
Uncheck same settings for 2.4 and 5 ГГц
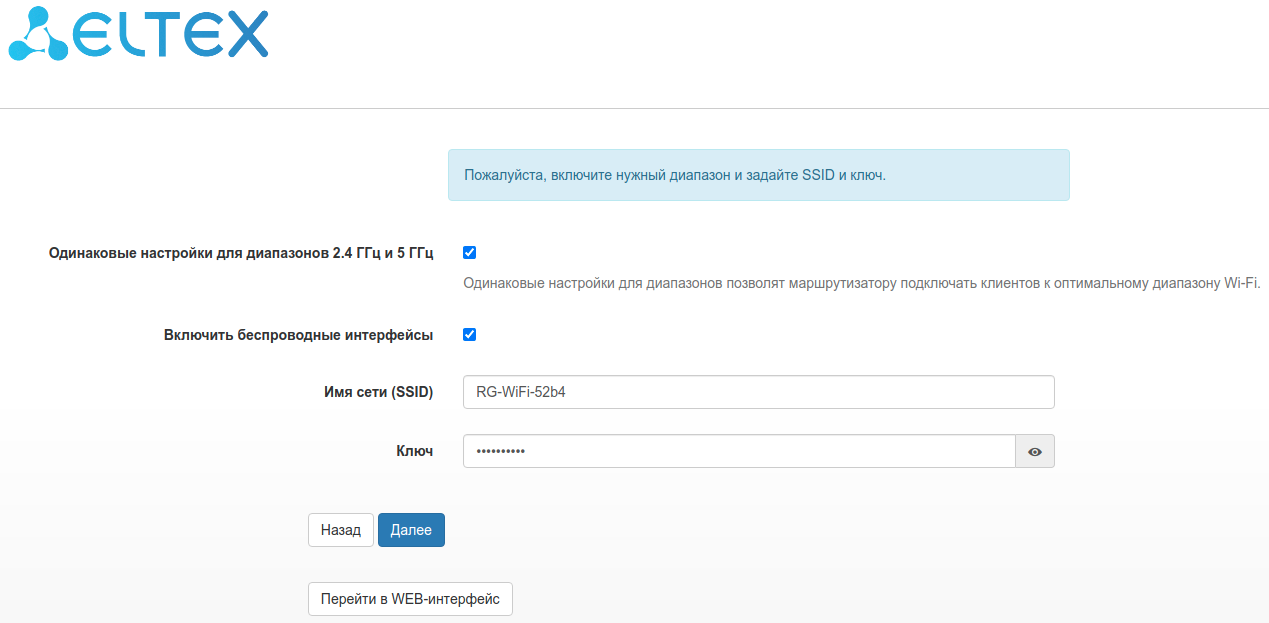[469, 253]
